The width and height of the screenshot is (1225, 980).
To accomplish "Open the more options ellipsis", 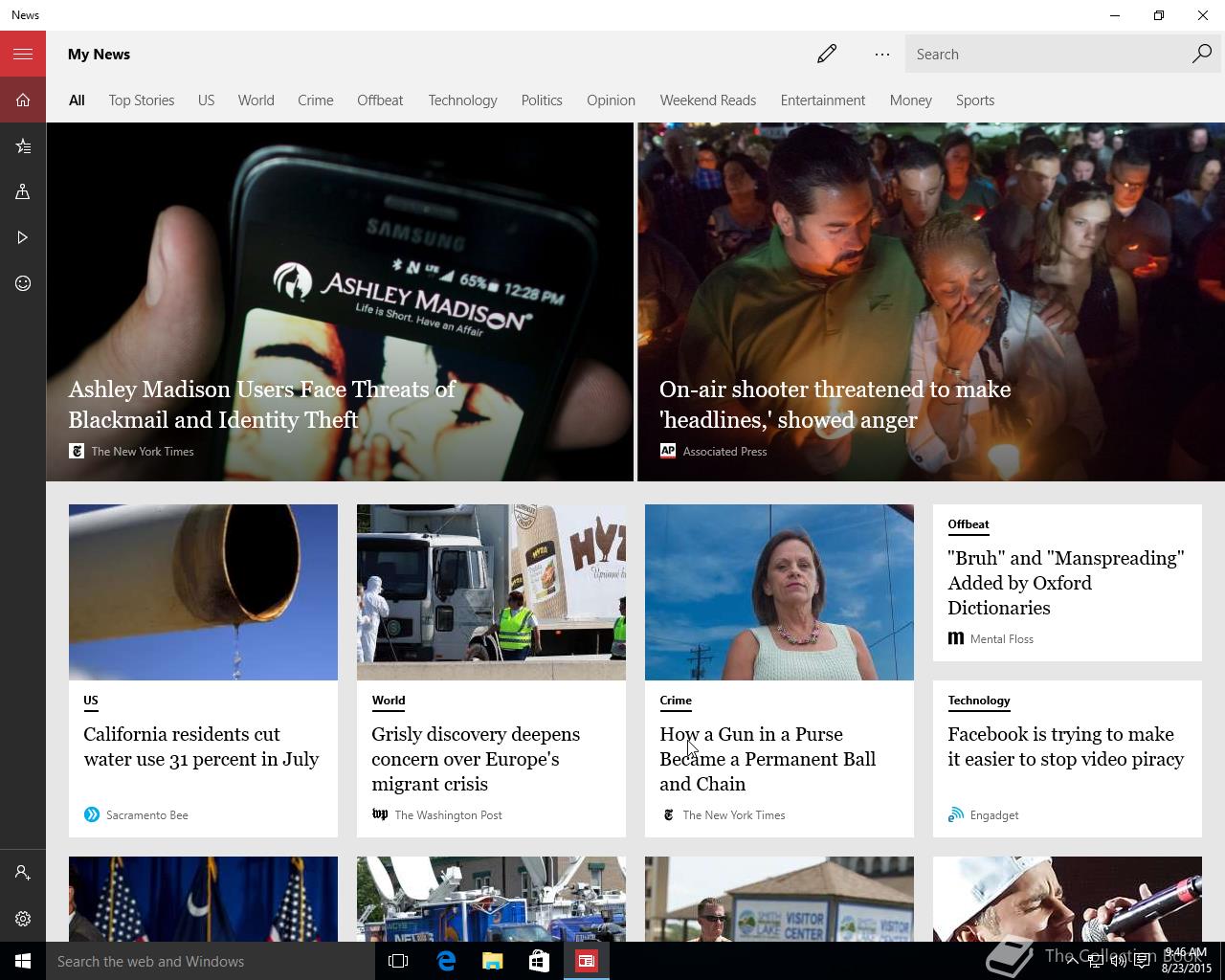I will (x=882, y=54).
